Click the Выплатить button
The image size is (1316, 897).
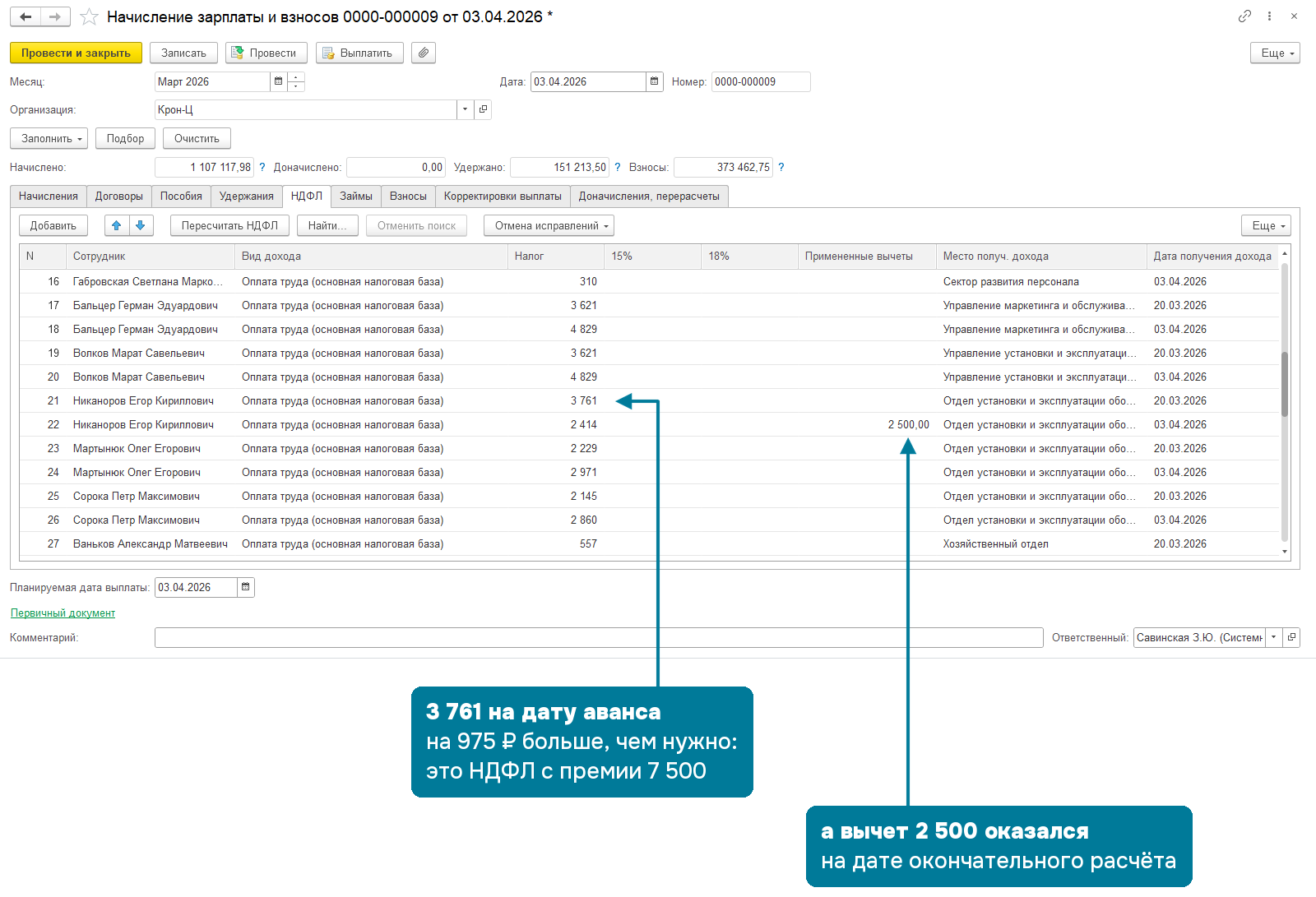[x=359, y=53]
